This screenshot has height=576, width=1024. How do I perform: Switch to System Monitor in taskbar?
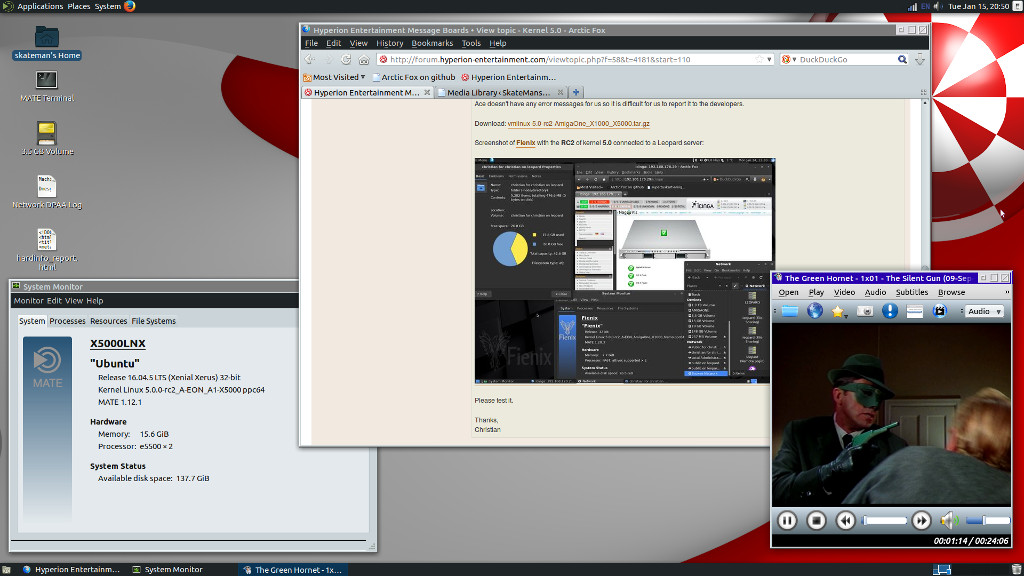click(167, 569)
